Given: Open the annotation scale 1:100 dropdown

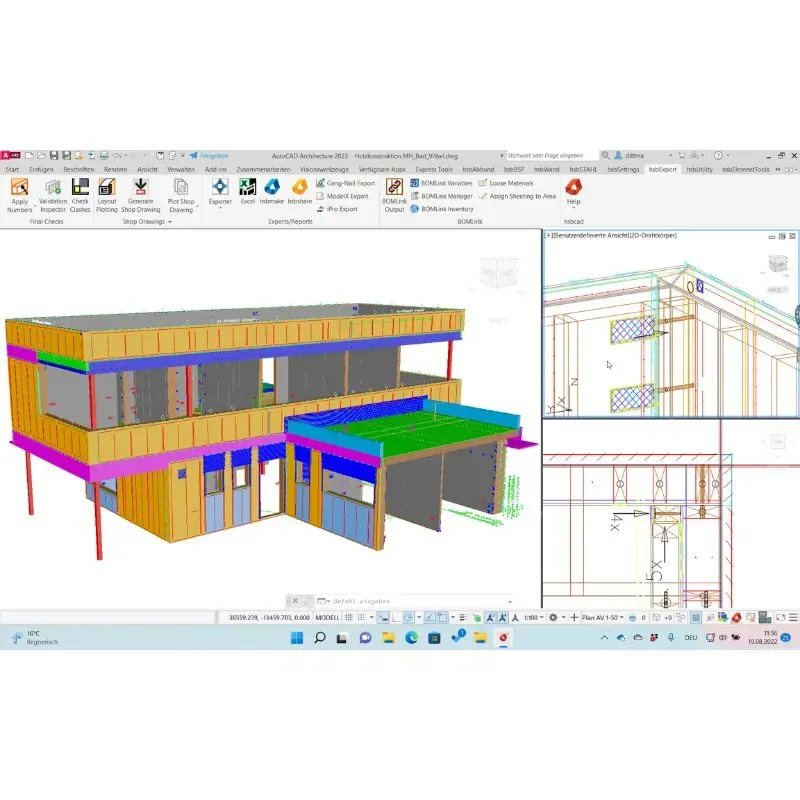Looking at the screenshot, I should (534, 617).
